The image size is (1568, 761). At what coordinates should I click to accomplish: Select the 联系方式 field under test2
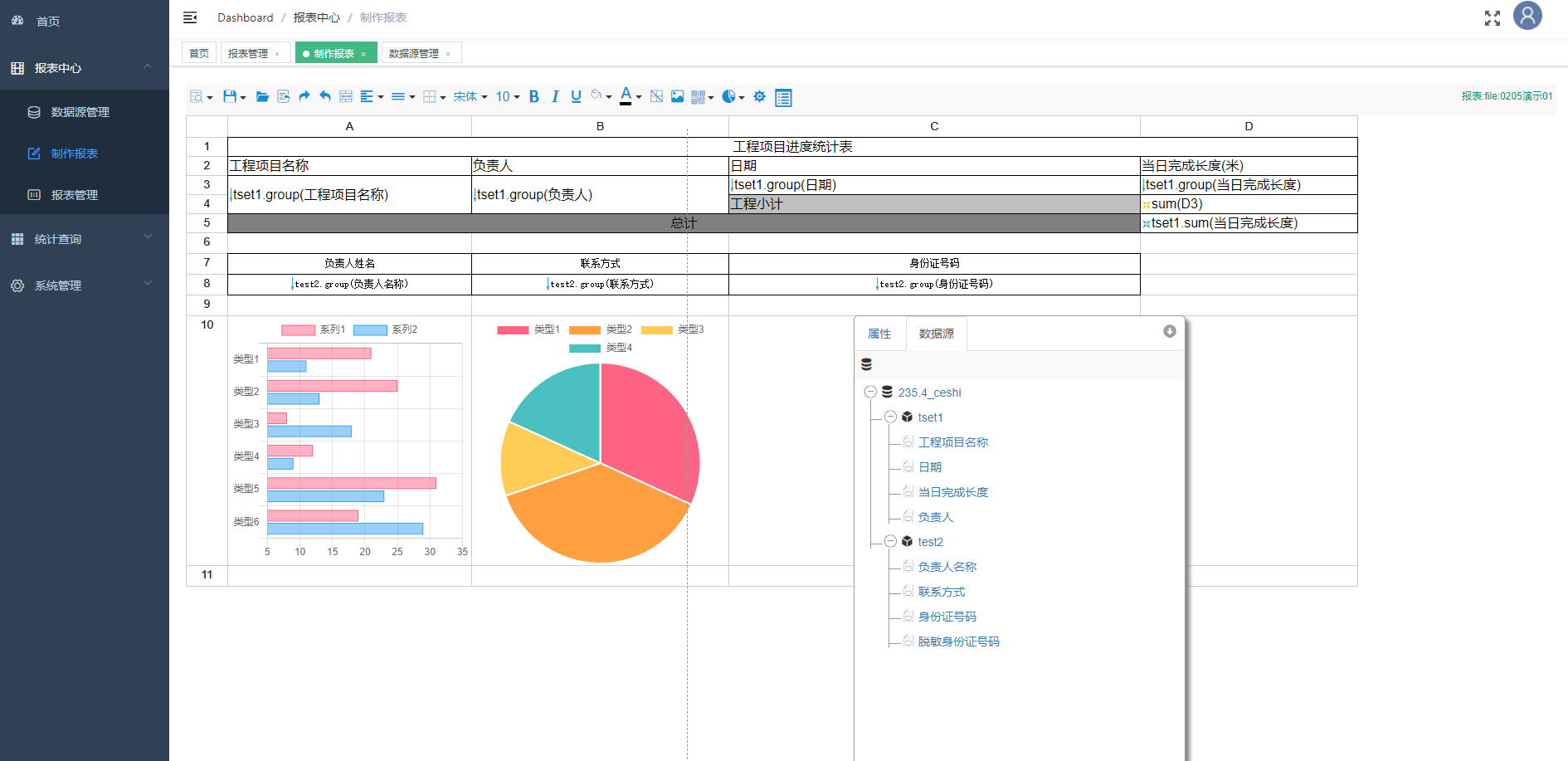[x=942, y=592]
